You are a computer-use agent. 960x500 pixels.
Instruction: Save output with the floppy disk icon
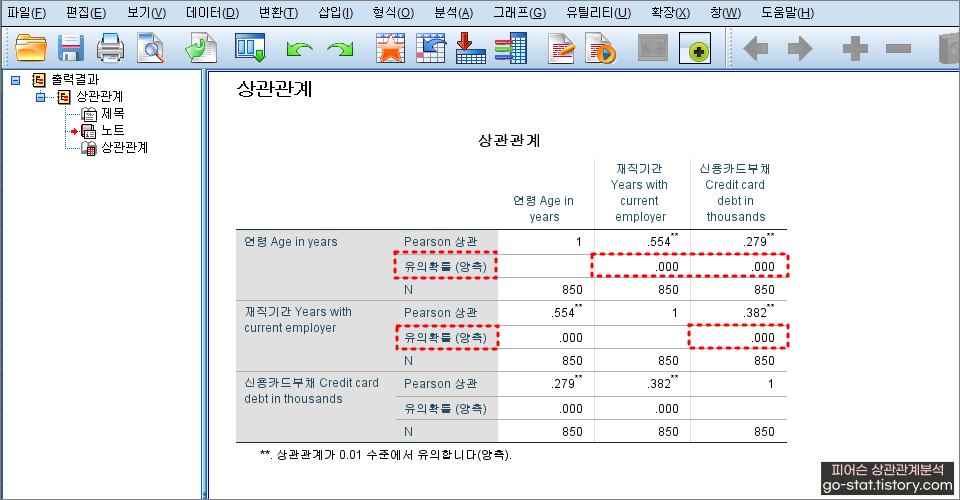point(70,48)
